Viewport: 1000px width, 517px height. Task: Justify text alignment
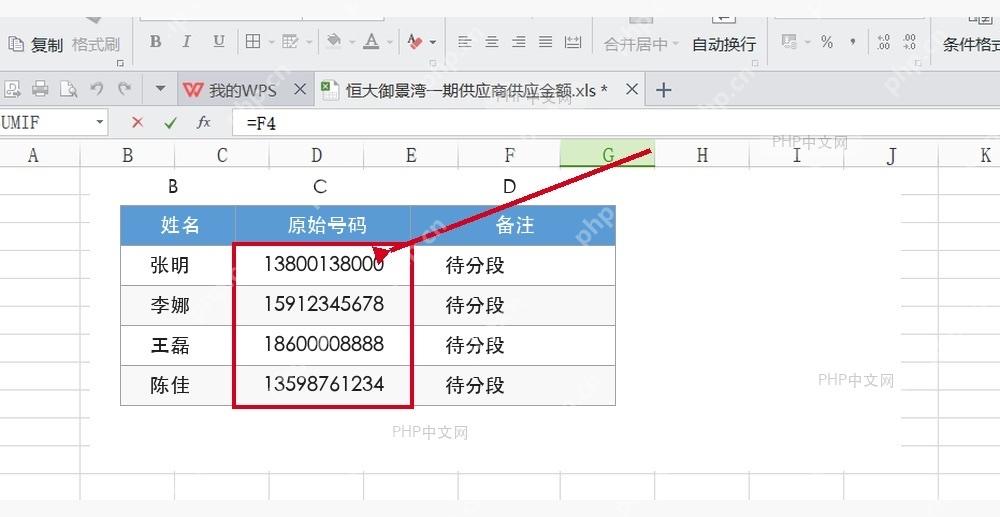[545, 43]
